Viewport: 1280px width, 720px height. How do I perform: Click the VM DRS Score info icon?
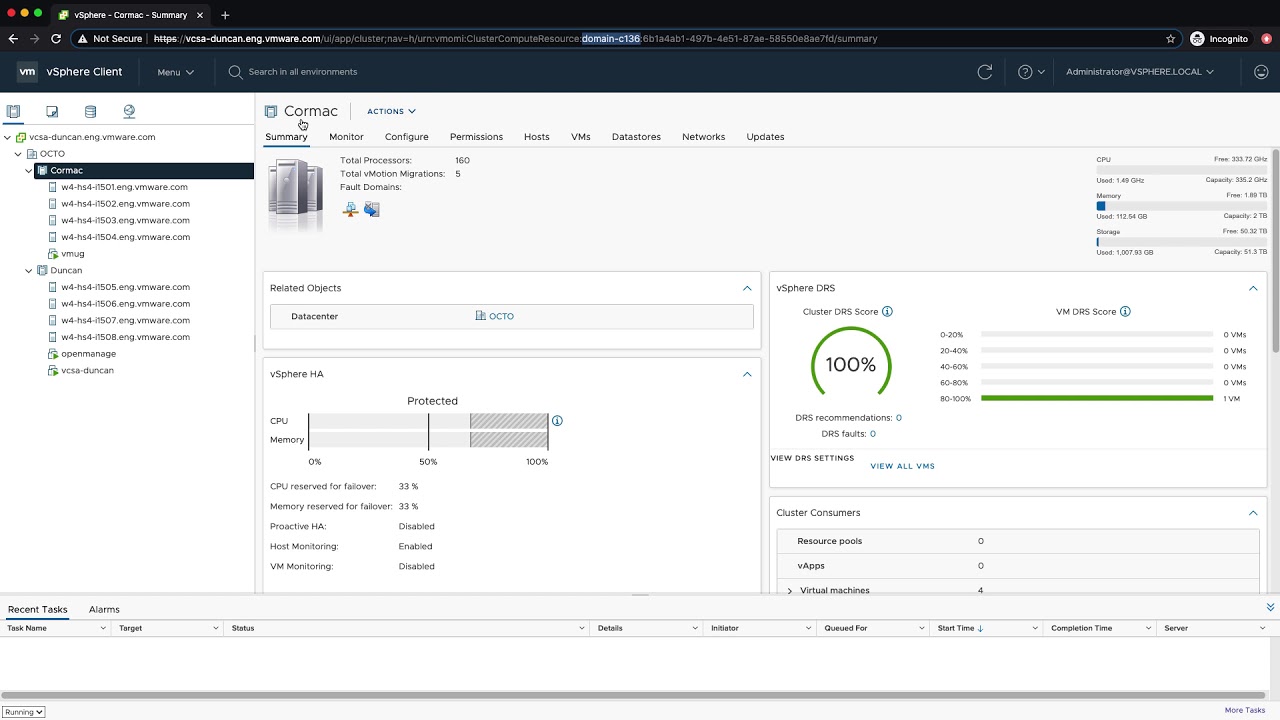(x=1125, y=312)
